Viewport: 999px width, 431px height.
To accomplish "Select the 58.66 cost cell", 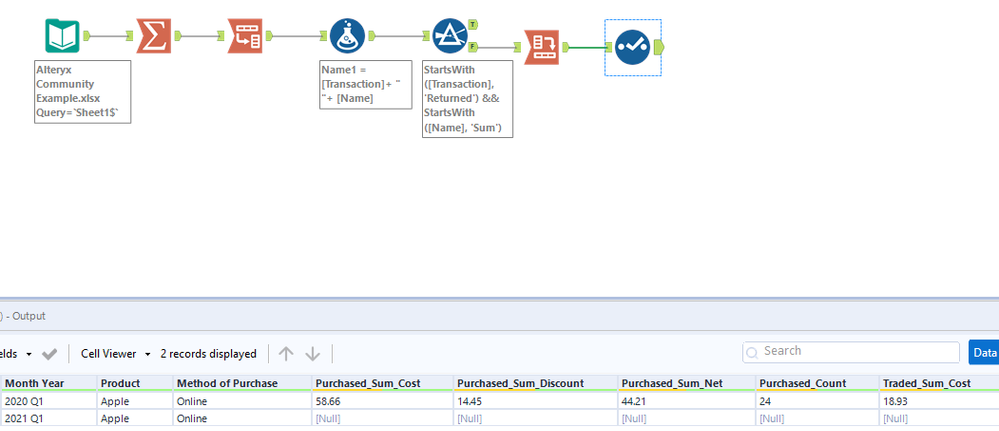I will [x=382, y=402].
